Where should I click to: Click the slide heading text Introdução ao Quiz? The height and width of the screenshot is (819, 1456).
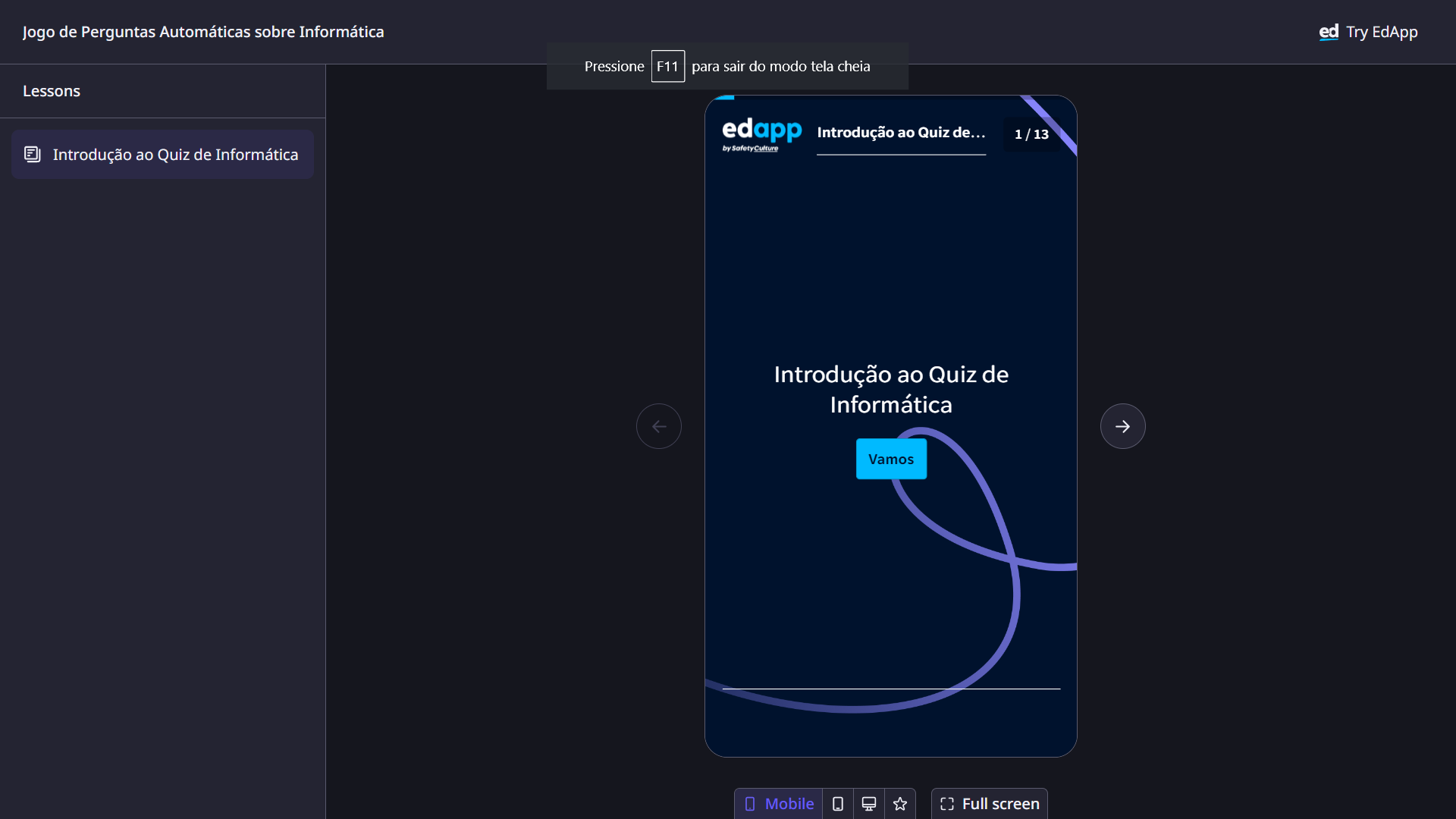coord(891,389)
